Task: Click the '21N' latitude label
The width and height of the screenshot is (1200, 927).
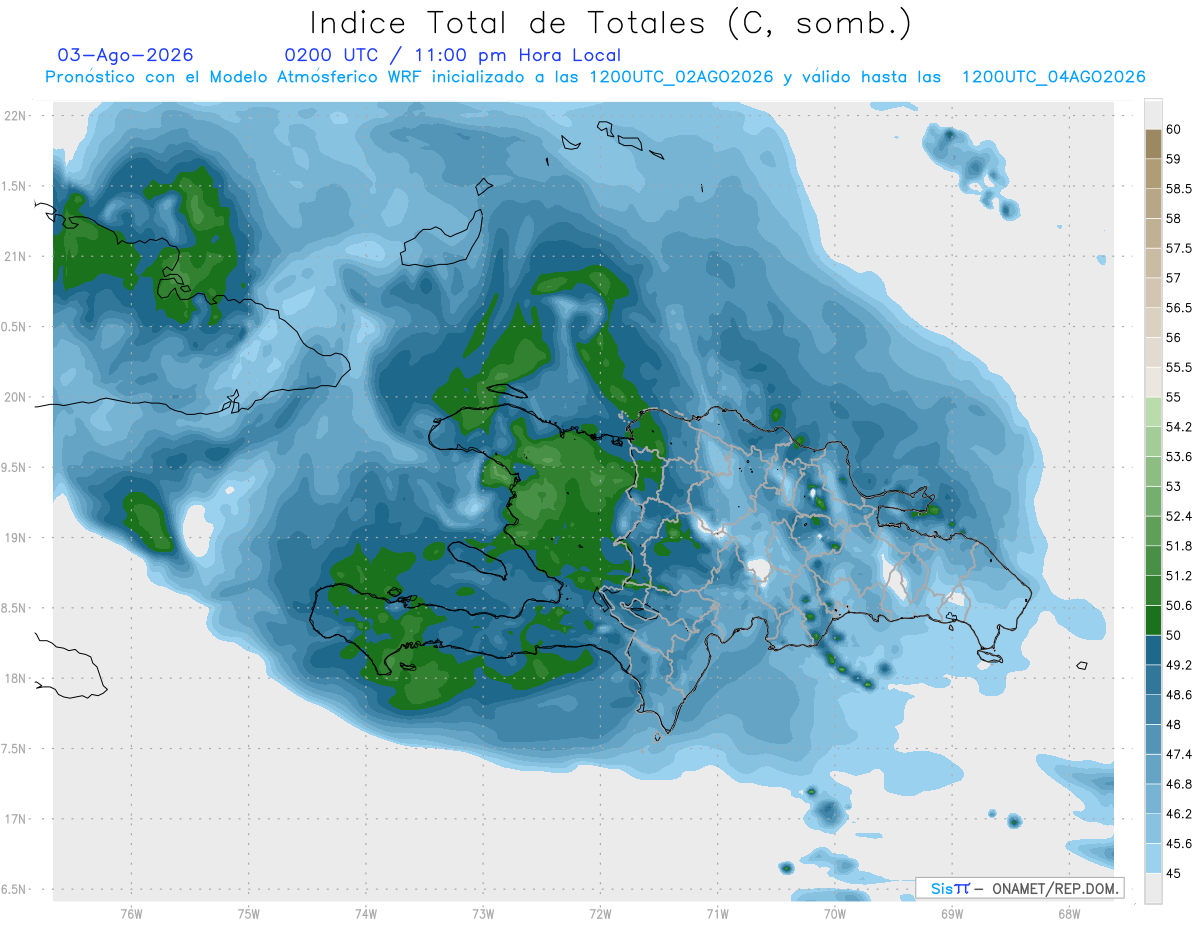Action: click(x=14, y=257)
